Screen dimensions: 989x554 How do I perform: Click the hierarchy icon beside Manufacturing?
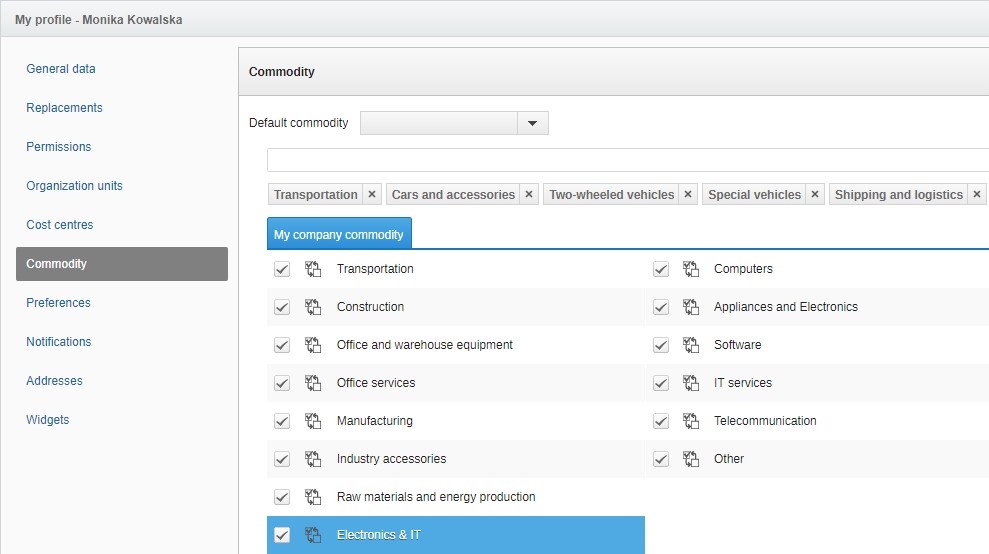pos(313,421)
